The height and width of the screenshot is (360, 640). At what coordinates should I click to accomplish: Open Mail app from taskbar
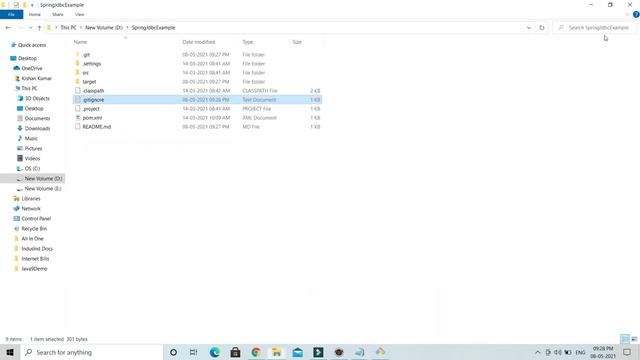coord(298,352)
